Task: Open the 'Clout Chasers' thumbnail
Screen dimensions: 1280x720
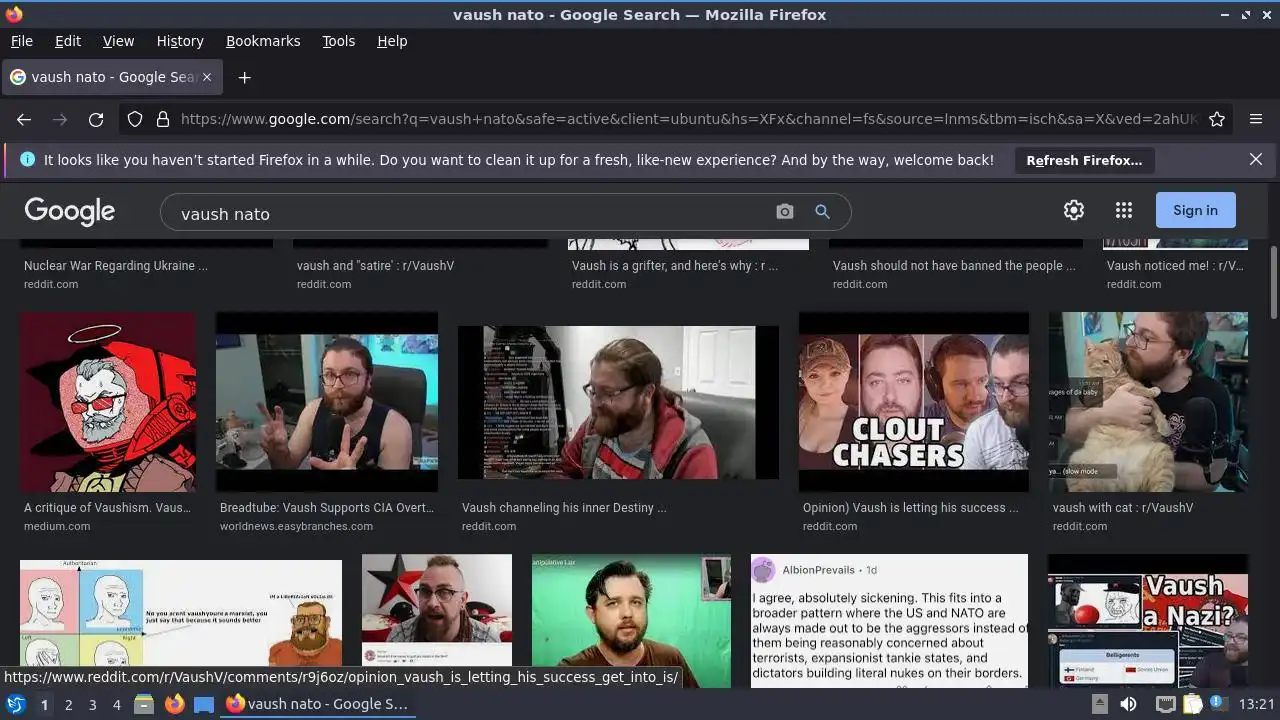Action: point(914,402)
